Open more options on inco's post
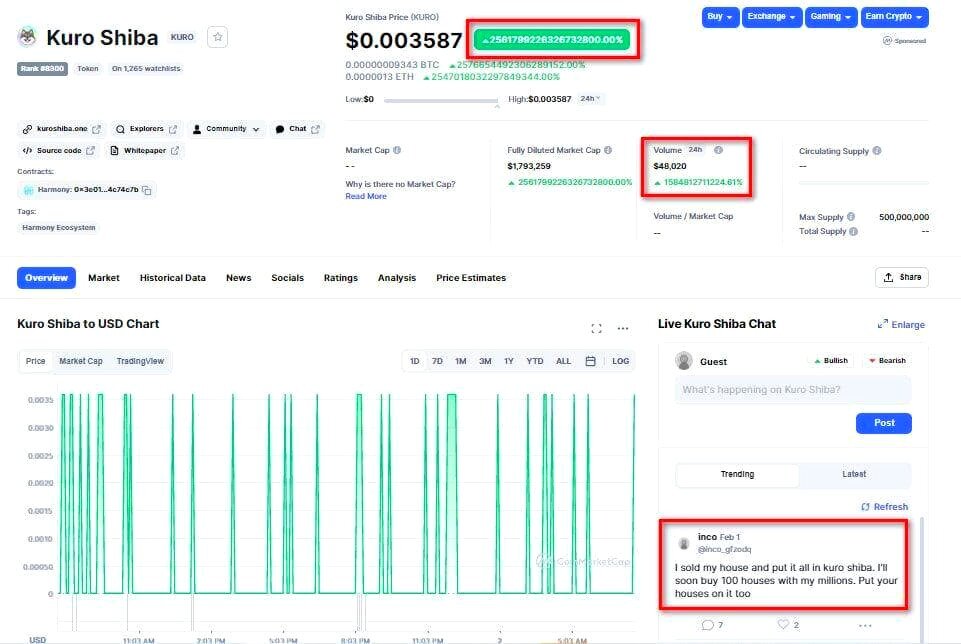 [x=865, y=626]
